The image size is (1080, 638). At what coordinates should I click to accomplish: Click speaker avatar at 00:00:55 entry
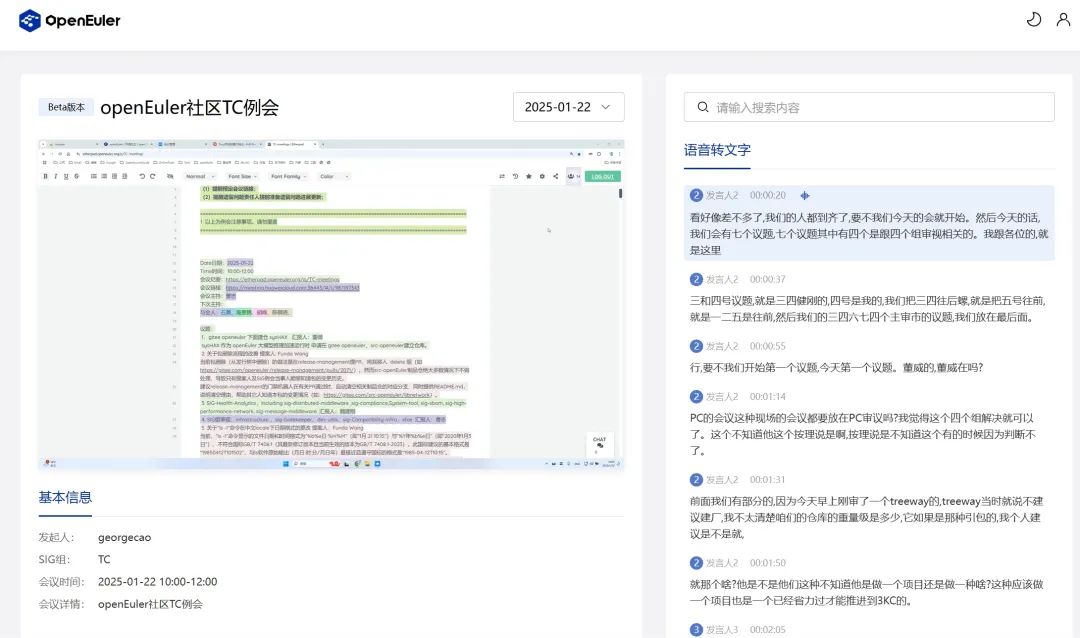[x=696, y=346]
